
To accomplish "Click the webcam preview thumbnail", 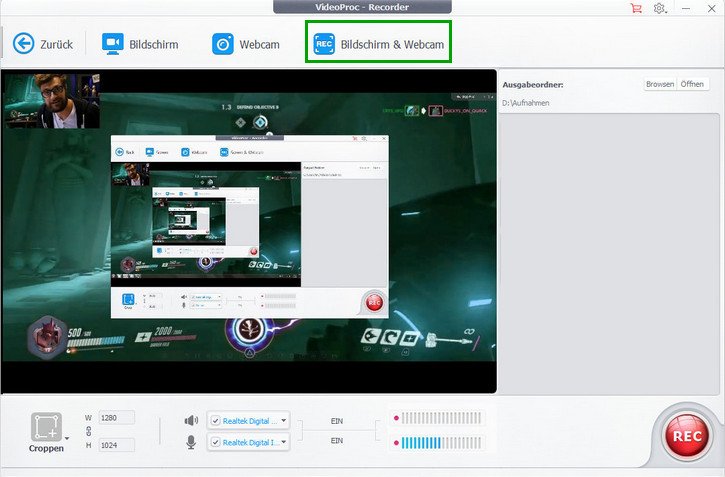I will coord(52,100).
